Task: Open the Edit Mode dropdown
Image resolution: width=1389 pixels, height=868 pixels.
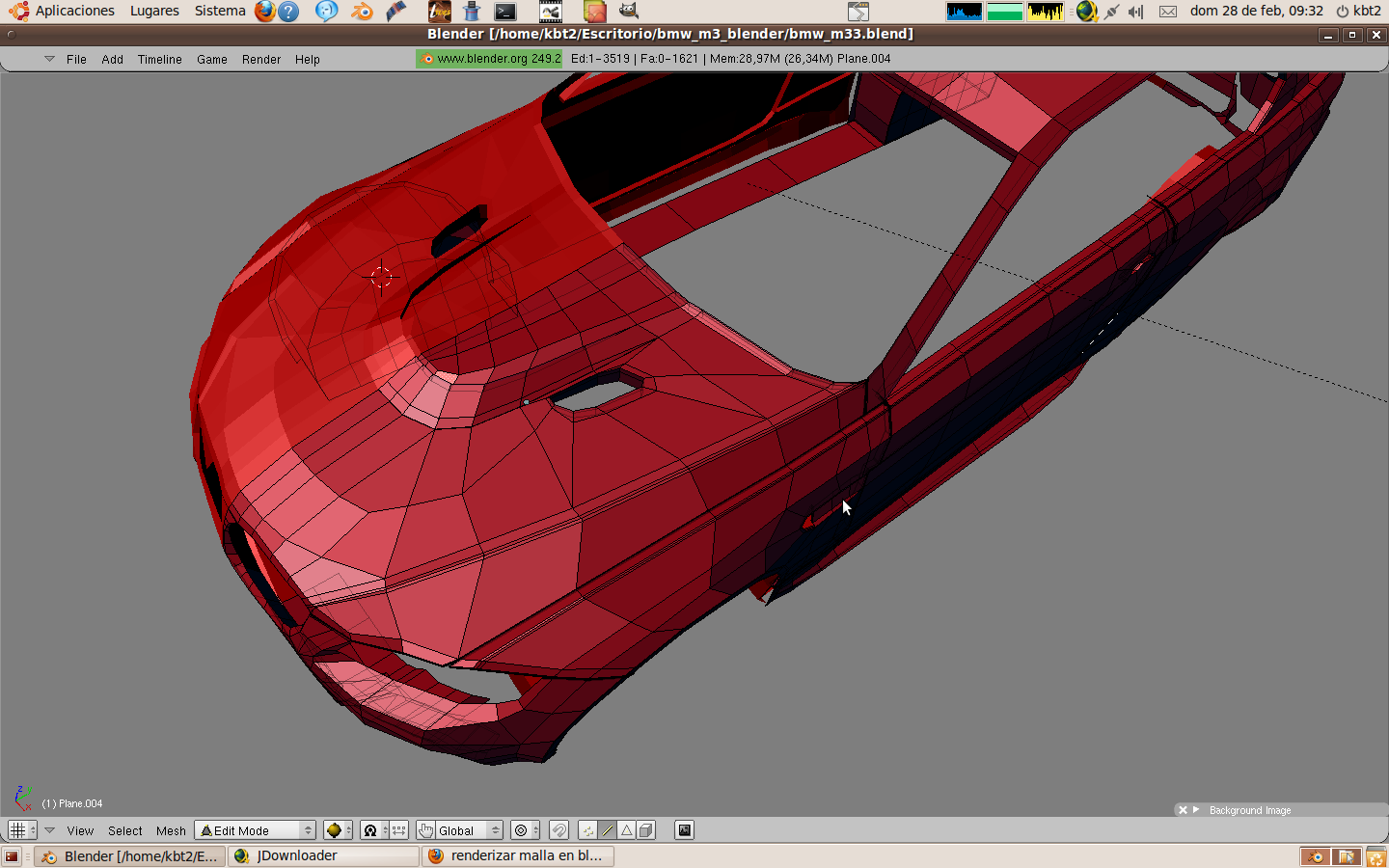Action: pyautogui.click(x=256, y=830)
